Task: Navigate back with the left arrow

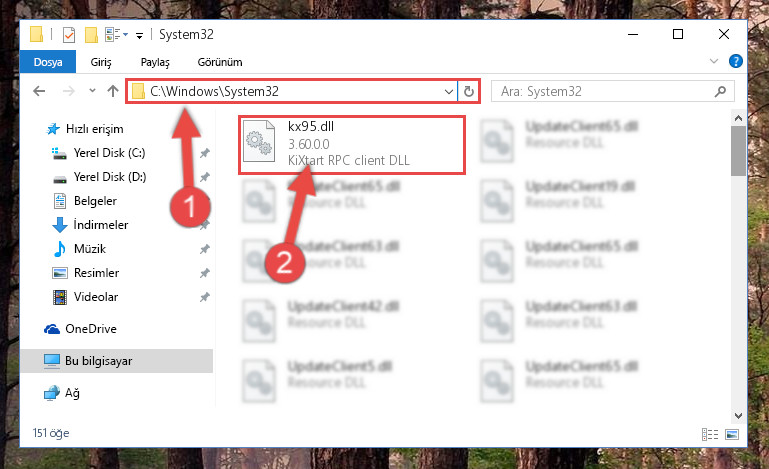Action: 39,91
